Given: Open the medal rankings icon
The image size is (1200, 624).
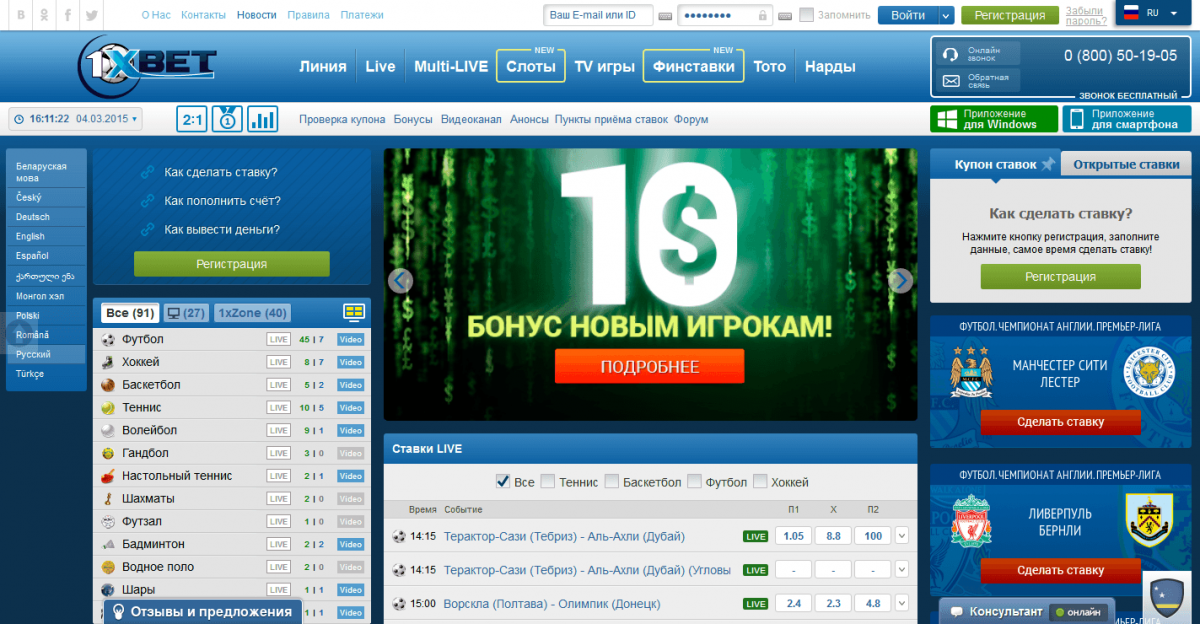Looking at the screenshot, I should pyautogui.click(x=227, y=119).
